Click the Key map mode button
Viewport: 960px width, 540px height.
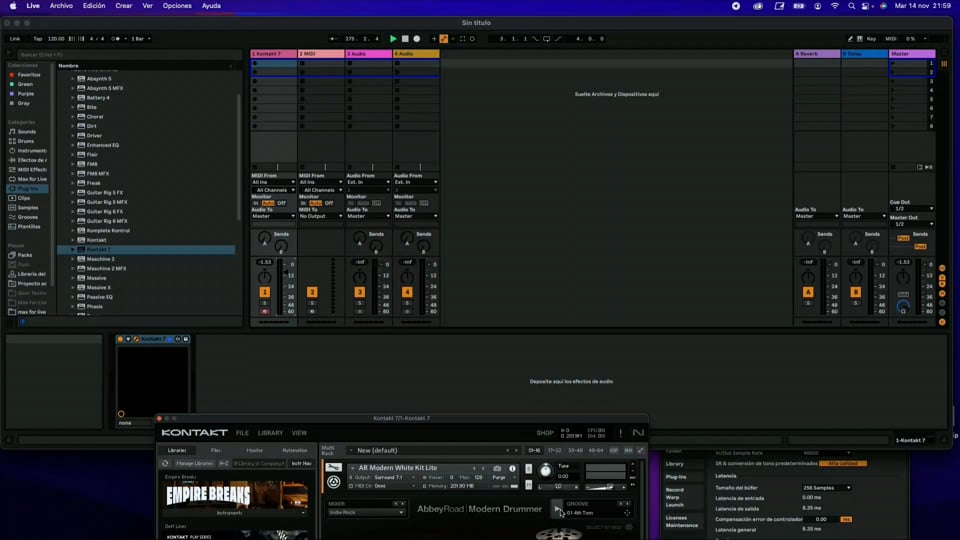(x=871, y=39)
